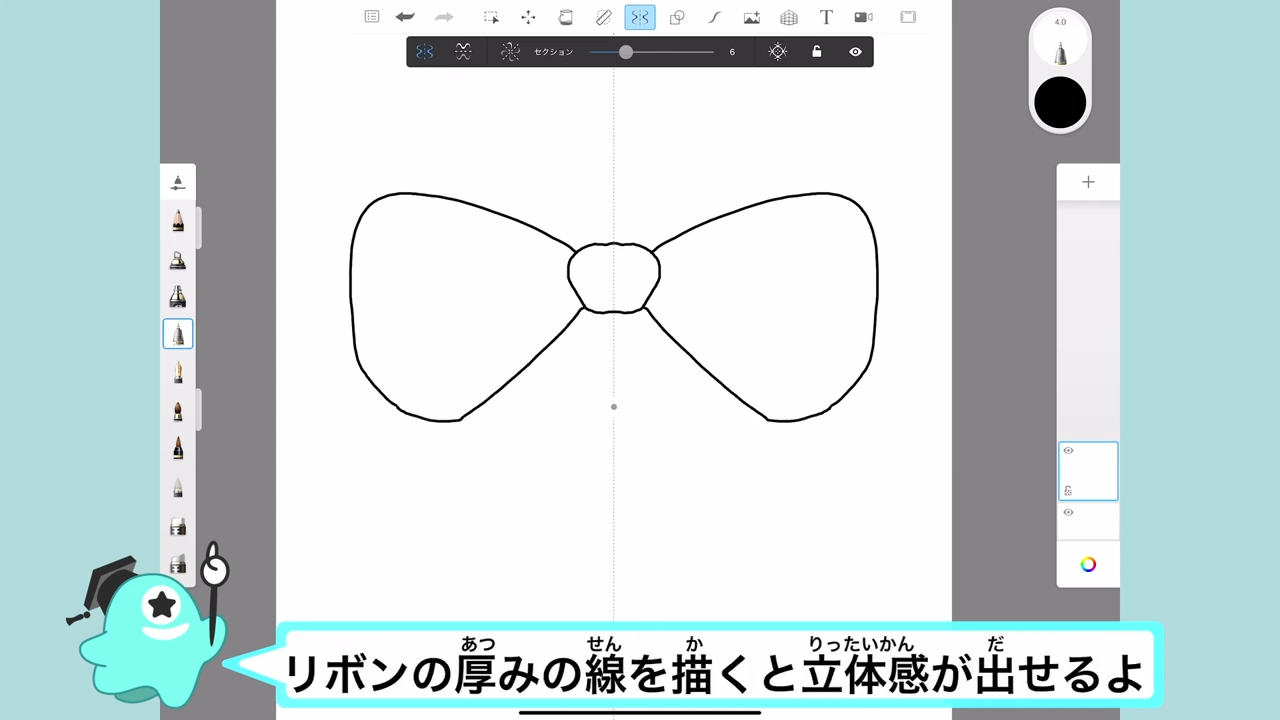Select the rectangular selection tool

click(491, 17)
